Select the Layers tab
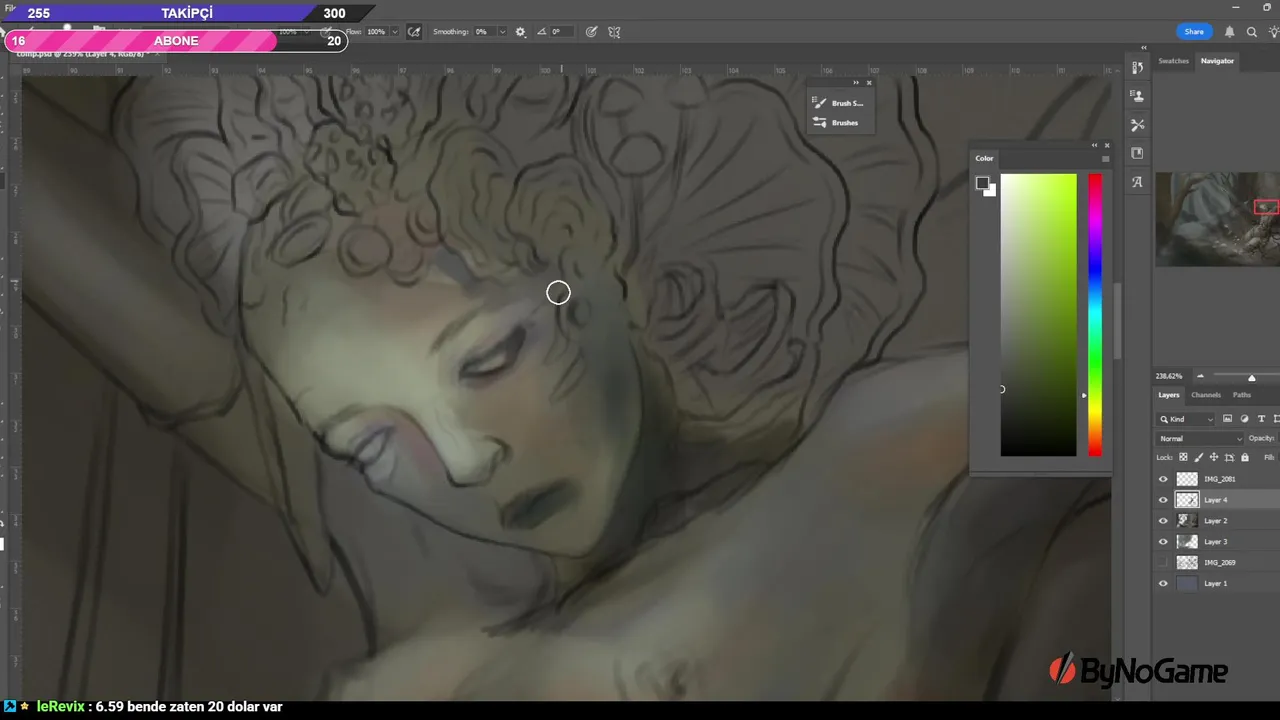 1168,395
